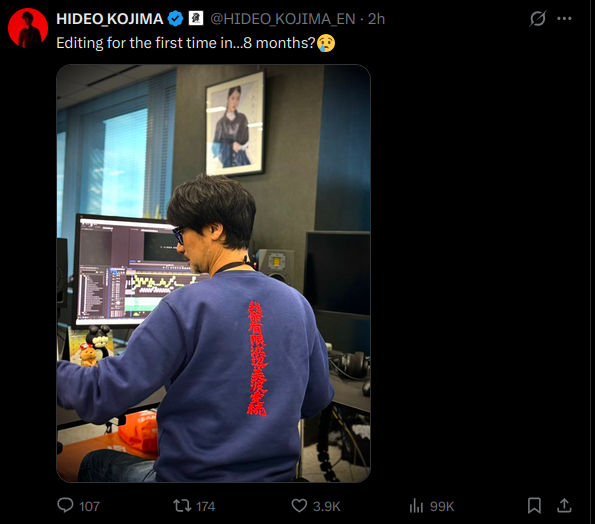The height and width of the screenshot is (524, 595).
Task: Click the HIDEO_KOJIMA display name
Action: 110,19
